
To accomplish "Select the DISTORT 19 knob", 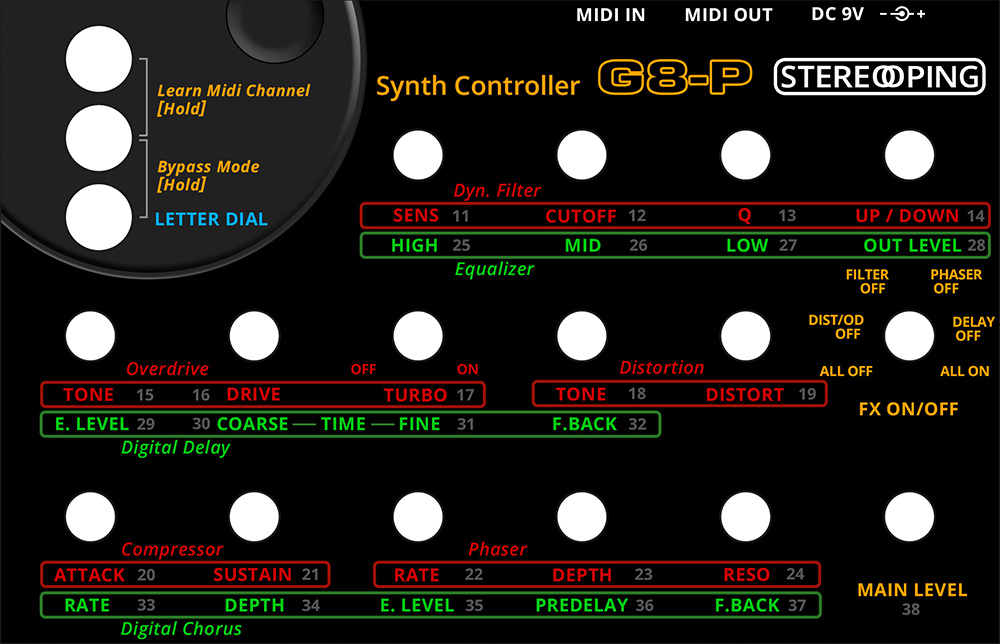I will point(746,336).
